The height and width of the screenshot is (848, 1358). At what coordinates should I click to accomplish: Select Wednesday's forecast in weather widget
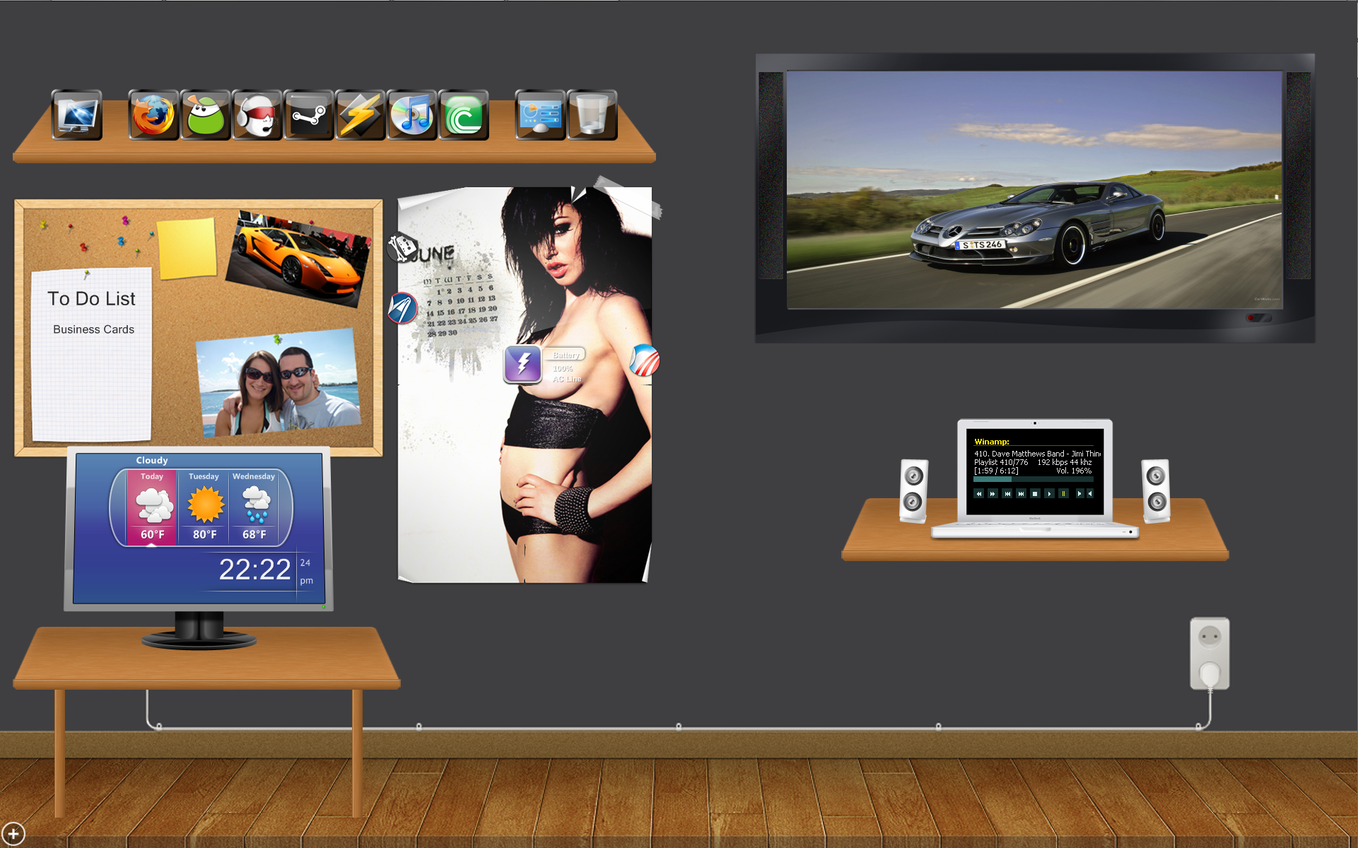coord(255,507)
